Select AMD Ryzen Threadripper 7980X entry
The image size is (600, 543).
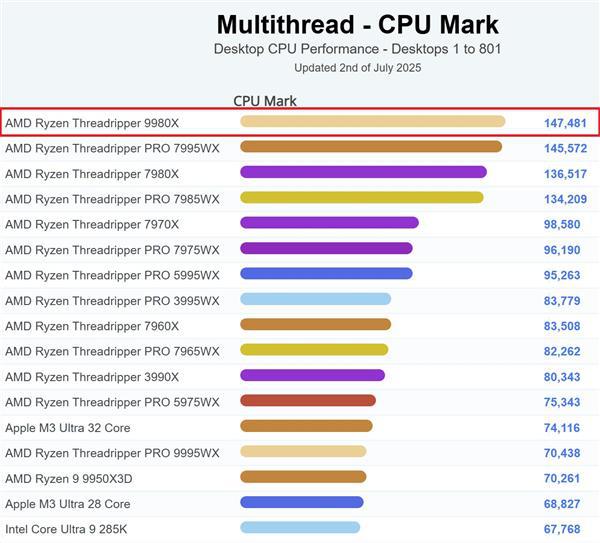click(92, 173)
